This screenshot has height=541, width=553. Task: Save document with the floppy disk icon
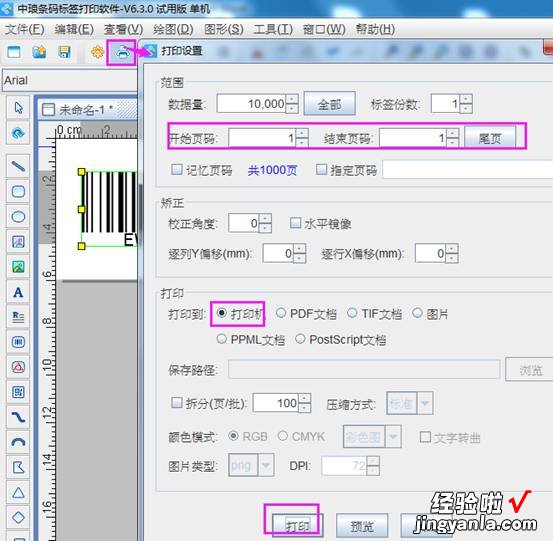tap(64, 52)
